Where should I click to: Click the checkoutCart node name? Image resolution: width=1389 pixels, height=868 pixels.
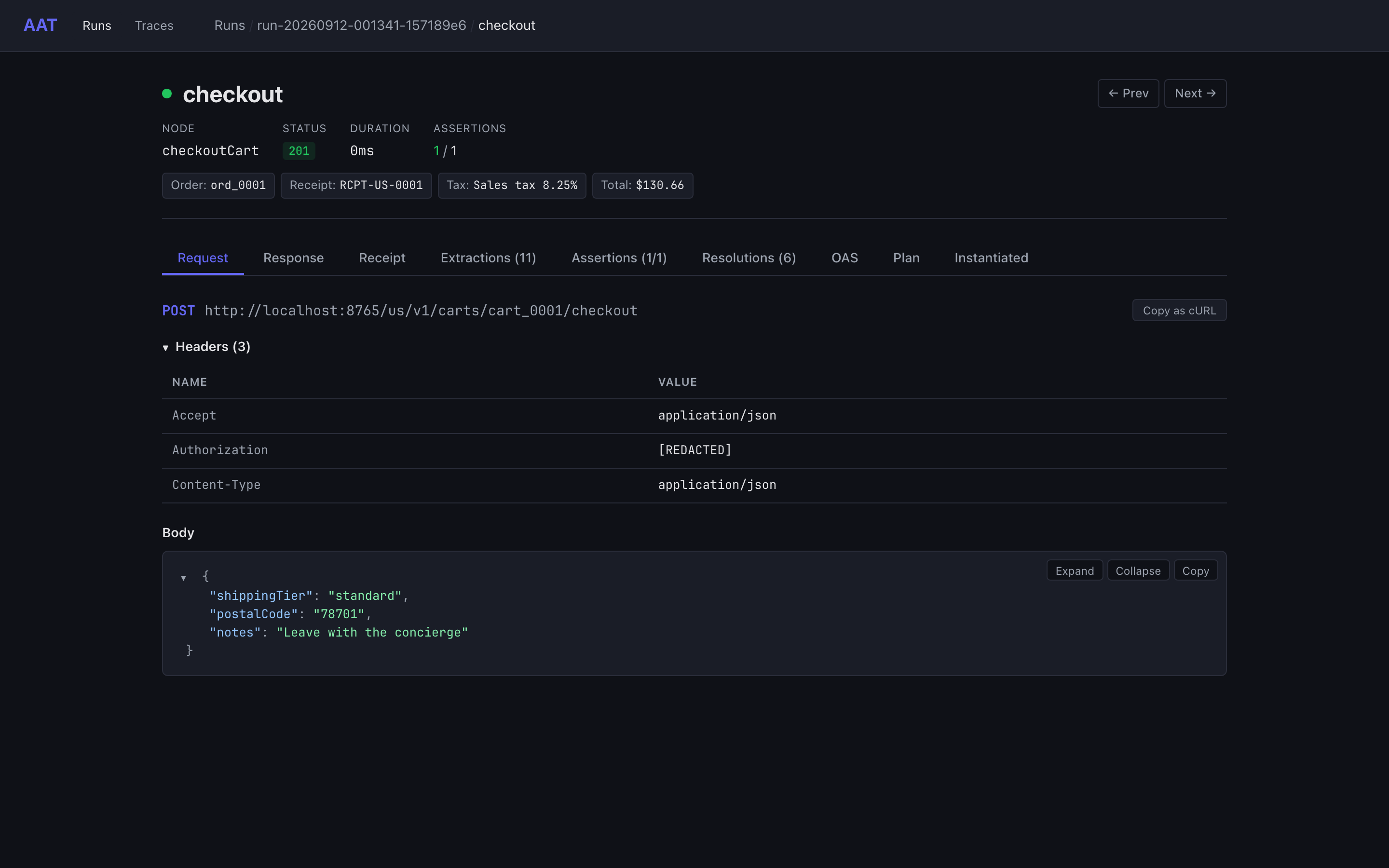coord(211,151)
